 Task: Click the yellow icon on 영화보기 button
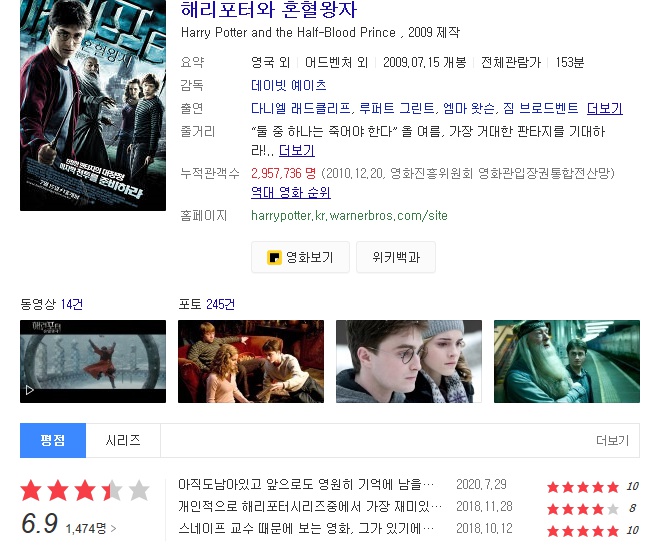pos(274,257)
